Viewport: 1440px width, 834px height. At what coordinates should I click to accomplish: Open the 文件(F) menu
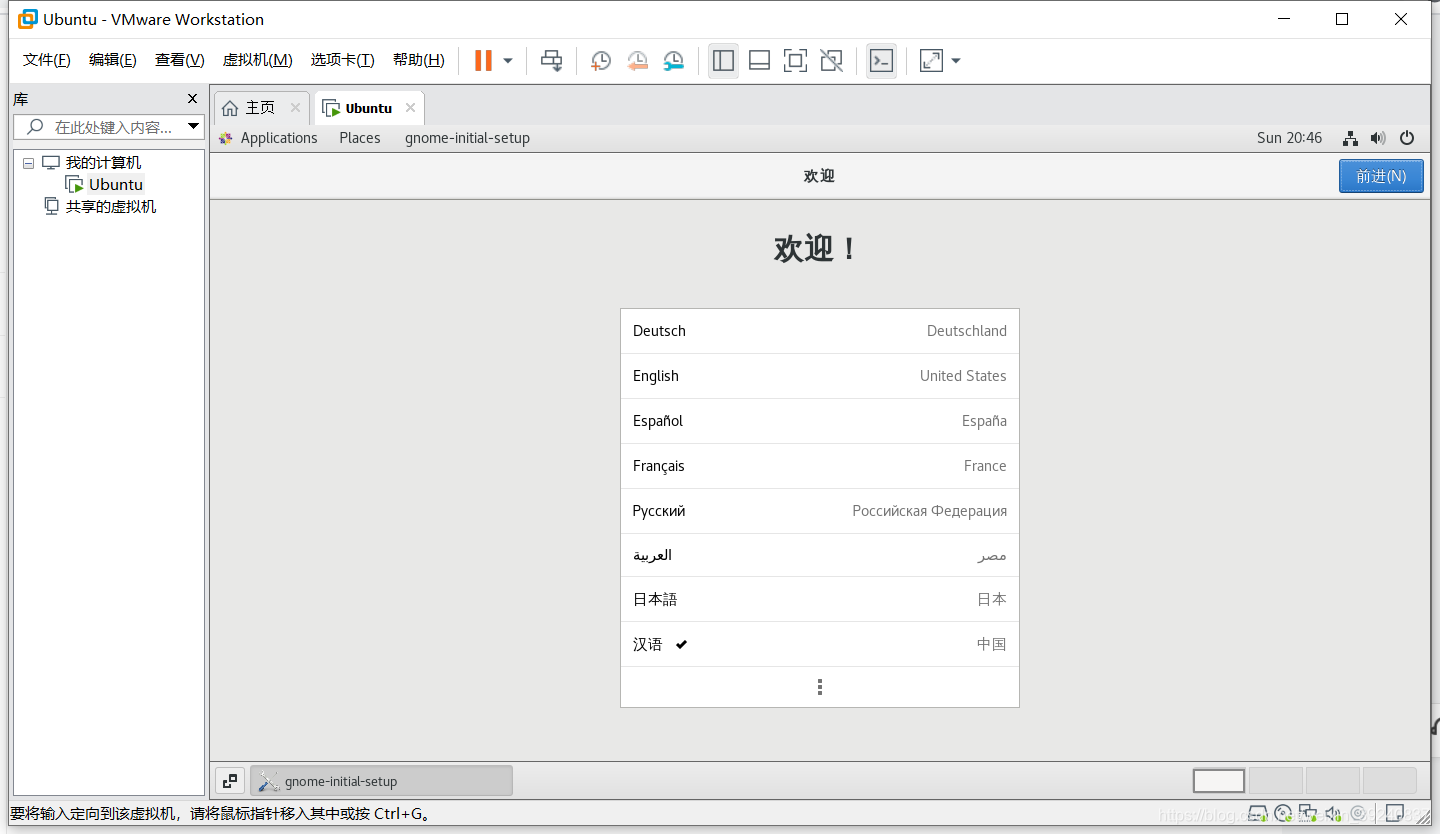47,60
